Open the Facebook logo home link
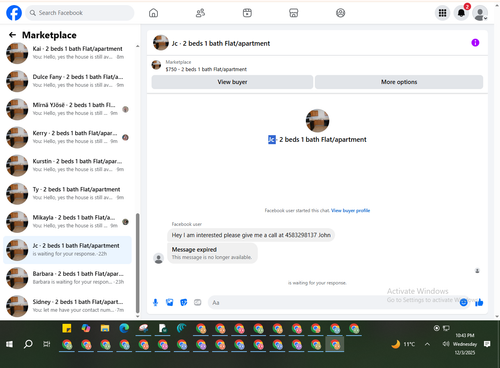The height and width of the screenshot is (368, 500). (14, 13)
